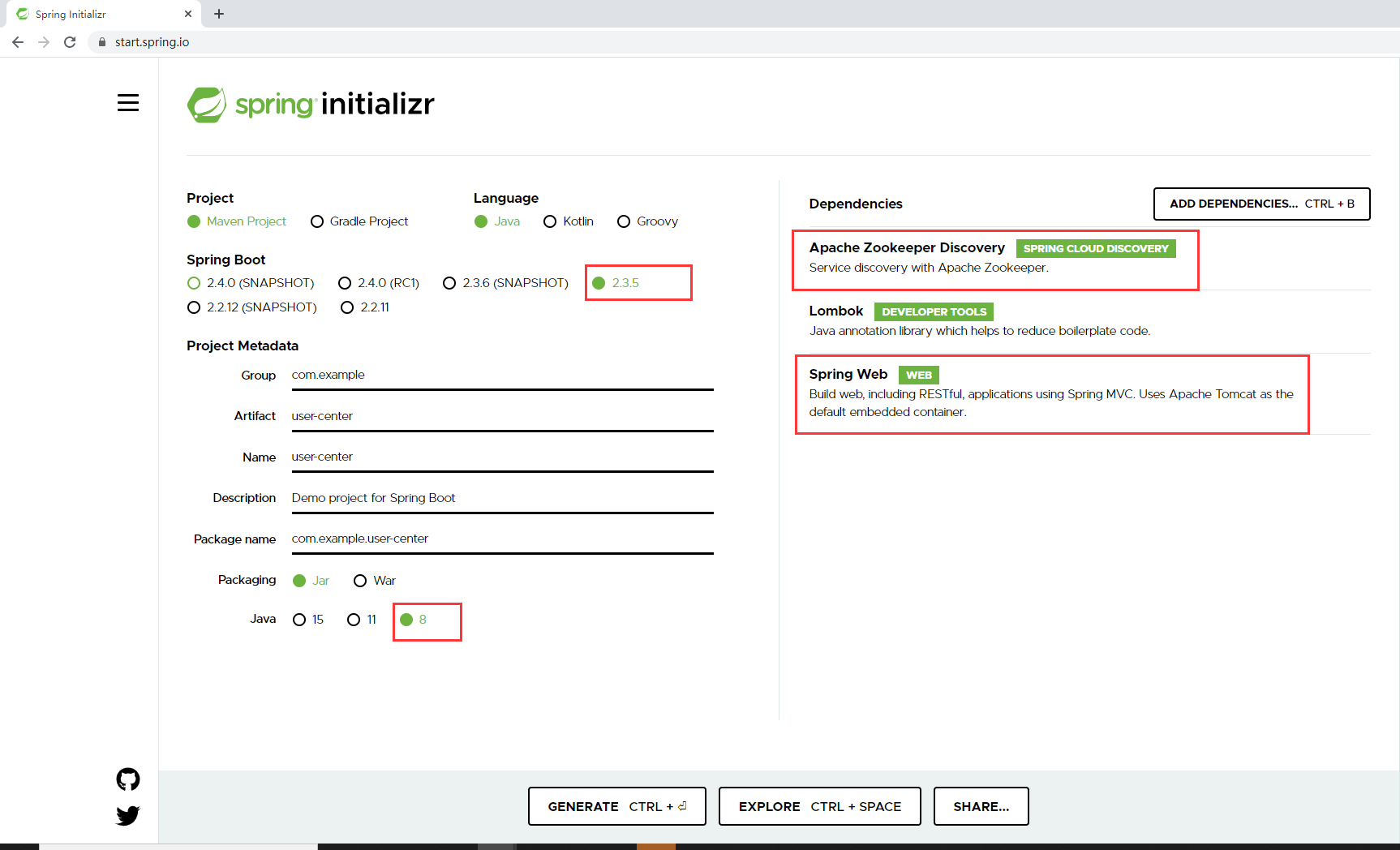Choose Kotlin as language

click(569, 221)
